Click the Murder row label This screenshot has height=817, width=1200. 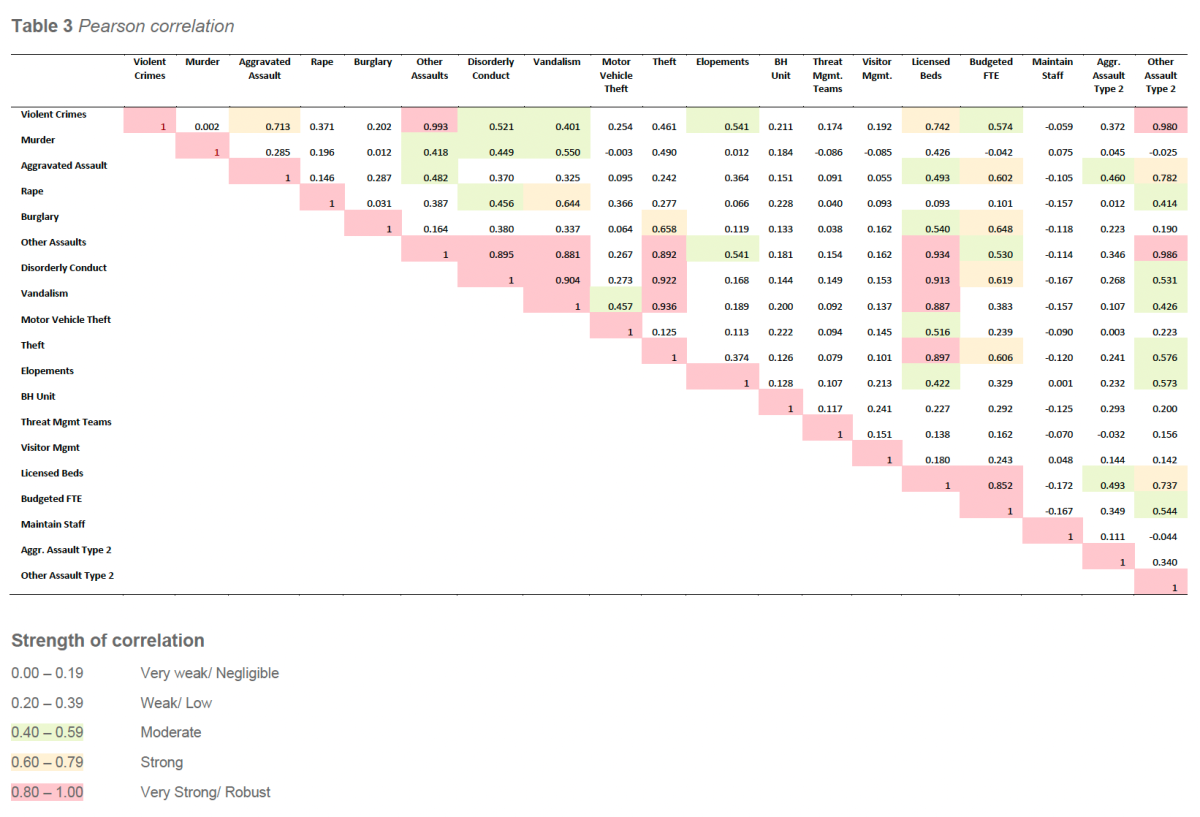click(38, 140)
